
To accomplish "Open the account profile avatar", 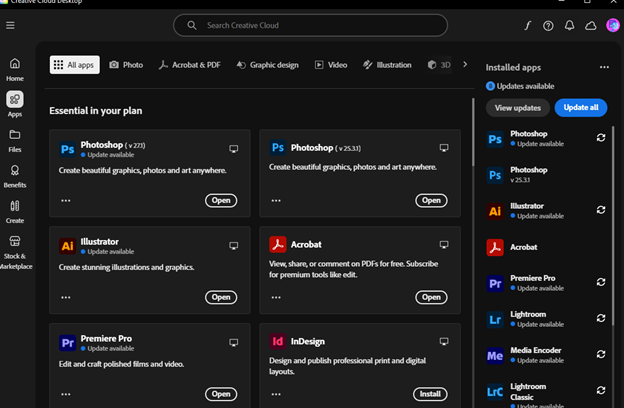I will [x=613, y=25].
